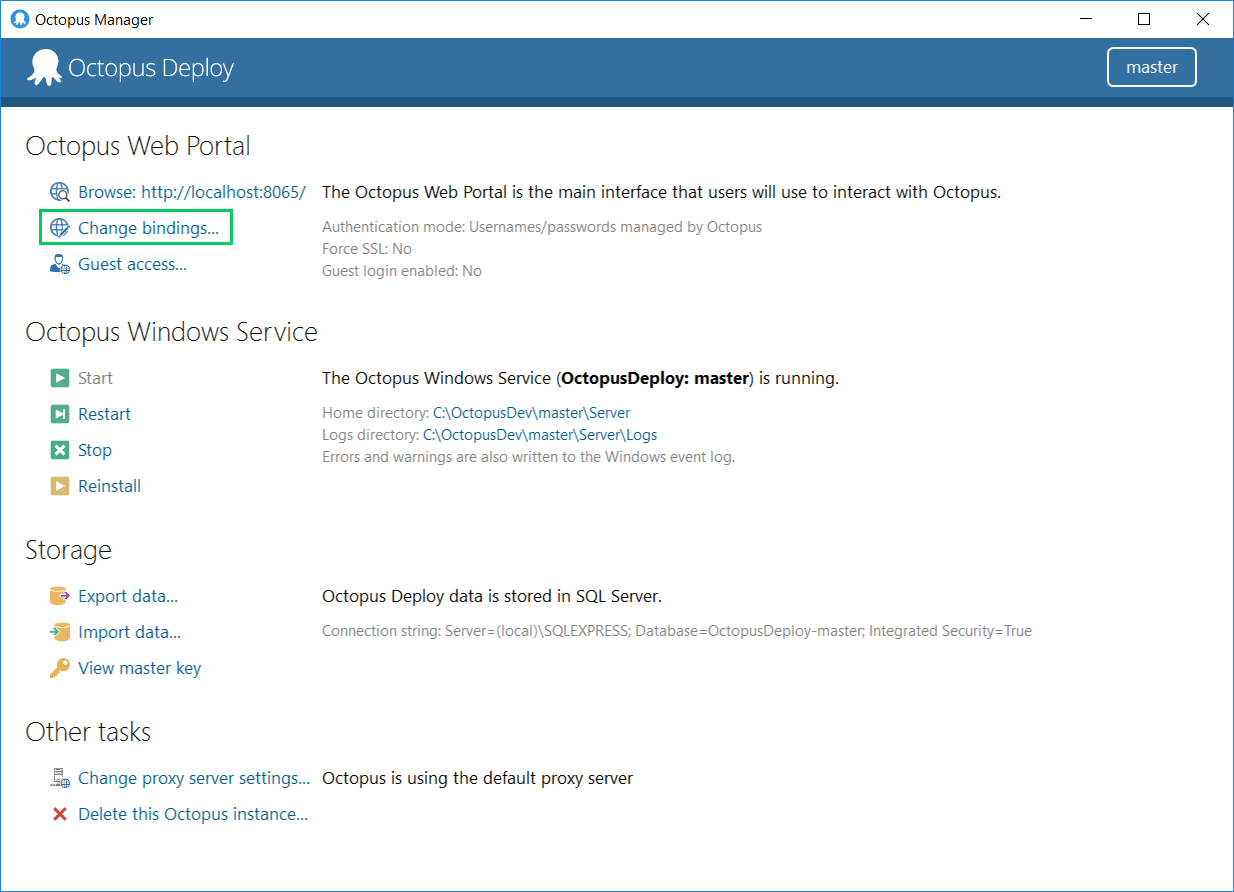This screenshot has width=1234, height=892.
Task: Restart the Octopus Windows Service
Action: [104, 414]
